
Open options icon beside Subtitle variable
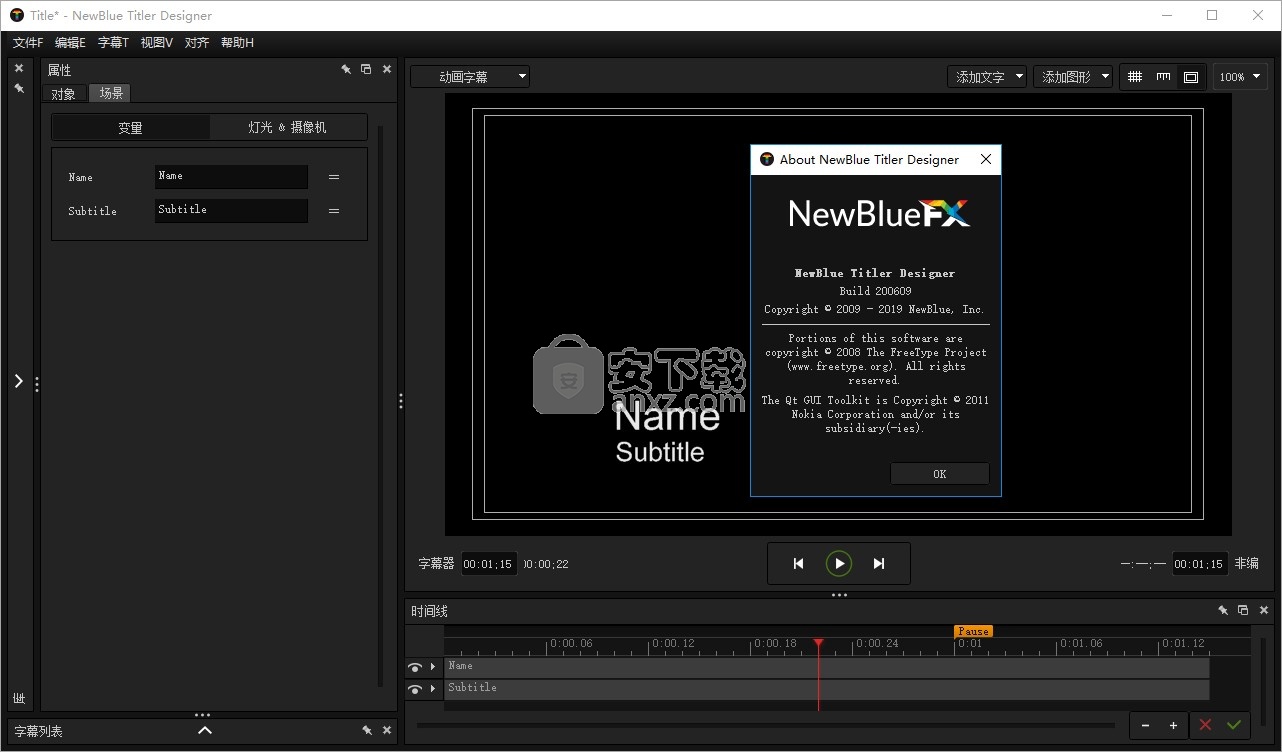coord(334,211)
